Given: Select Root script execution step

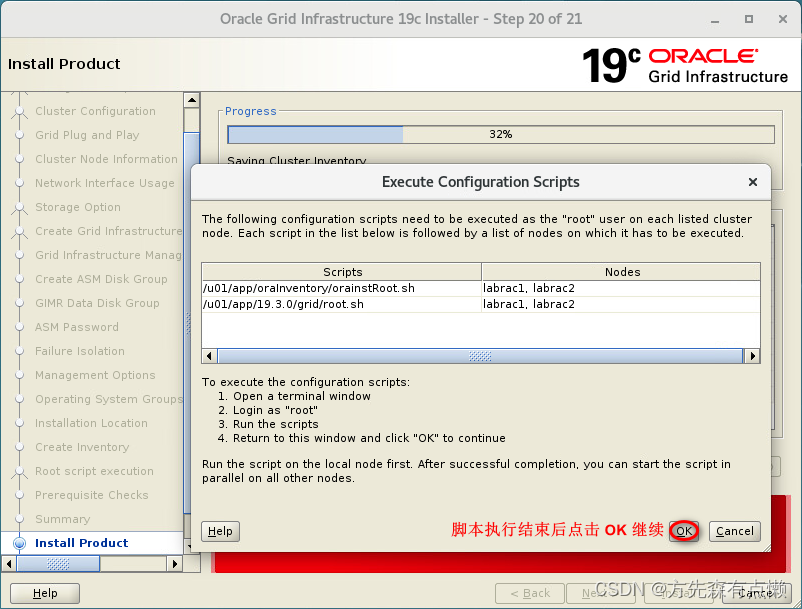Looking at the screenshot, I should tap(94, 471).
